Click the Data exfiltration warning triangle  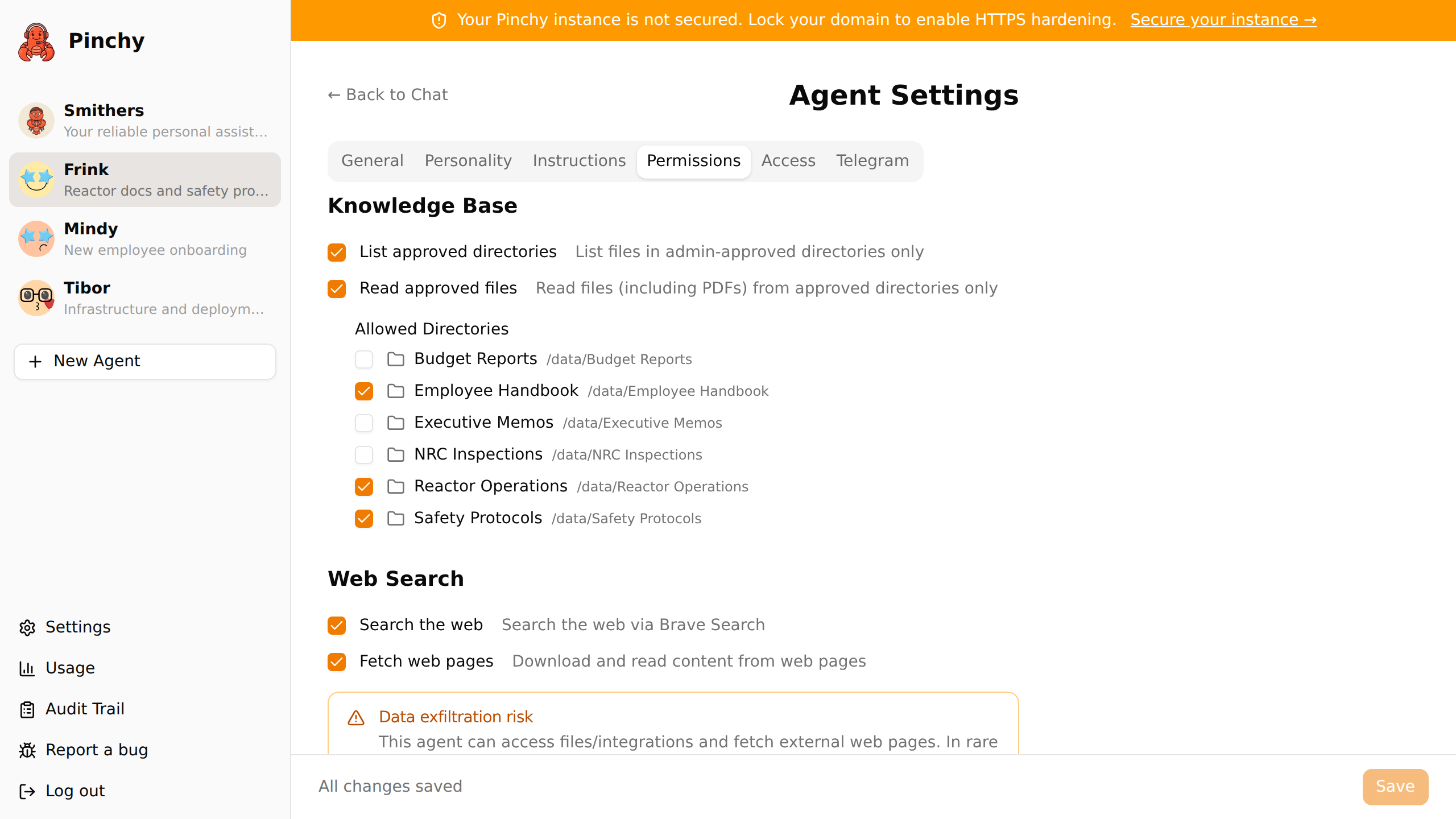(356, 718)
